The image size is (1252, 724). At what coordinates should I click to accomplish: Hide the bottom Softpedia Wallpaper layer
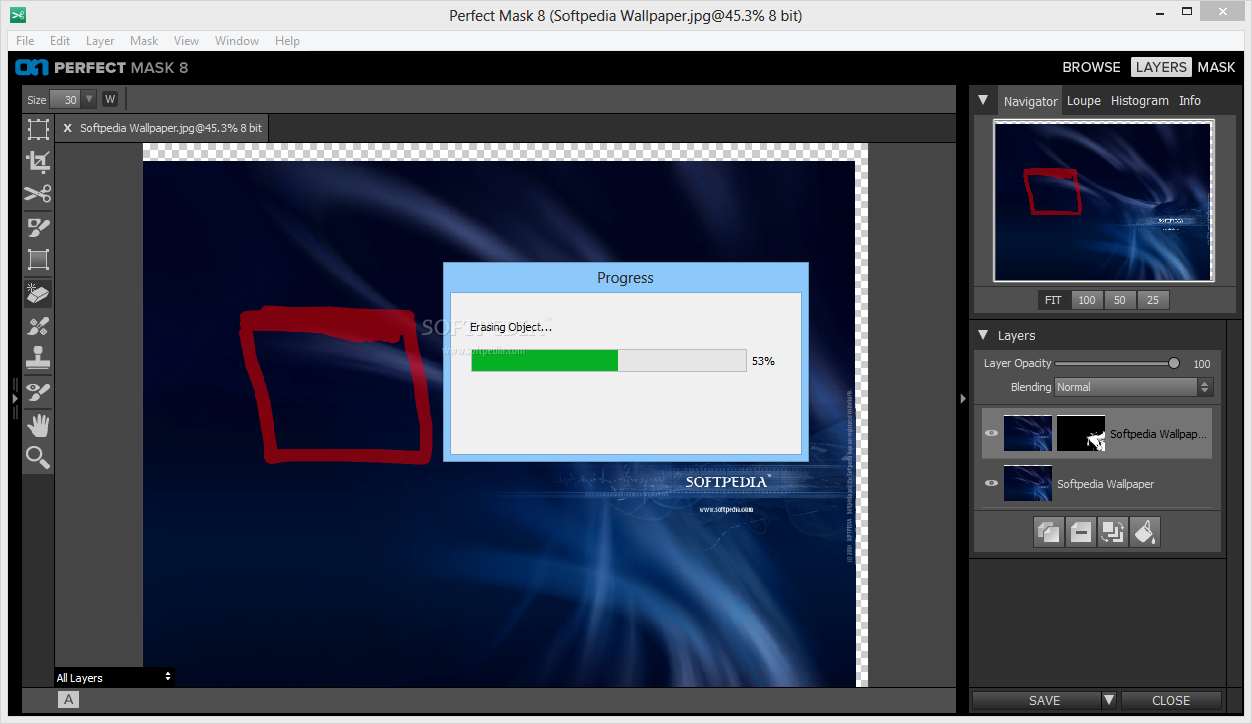click(x=991, y=483)
